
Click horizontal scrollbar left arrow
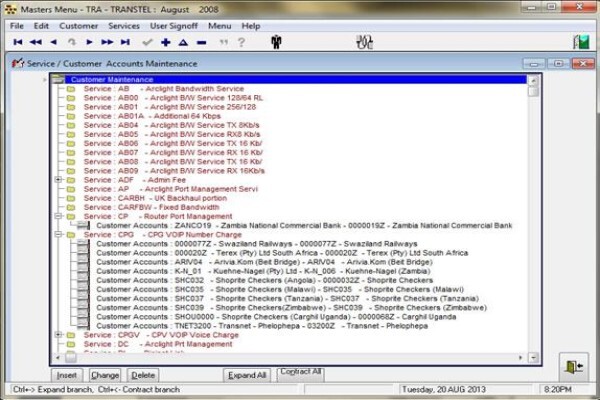click(57, 358)
